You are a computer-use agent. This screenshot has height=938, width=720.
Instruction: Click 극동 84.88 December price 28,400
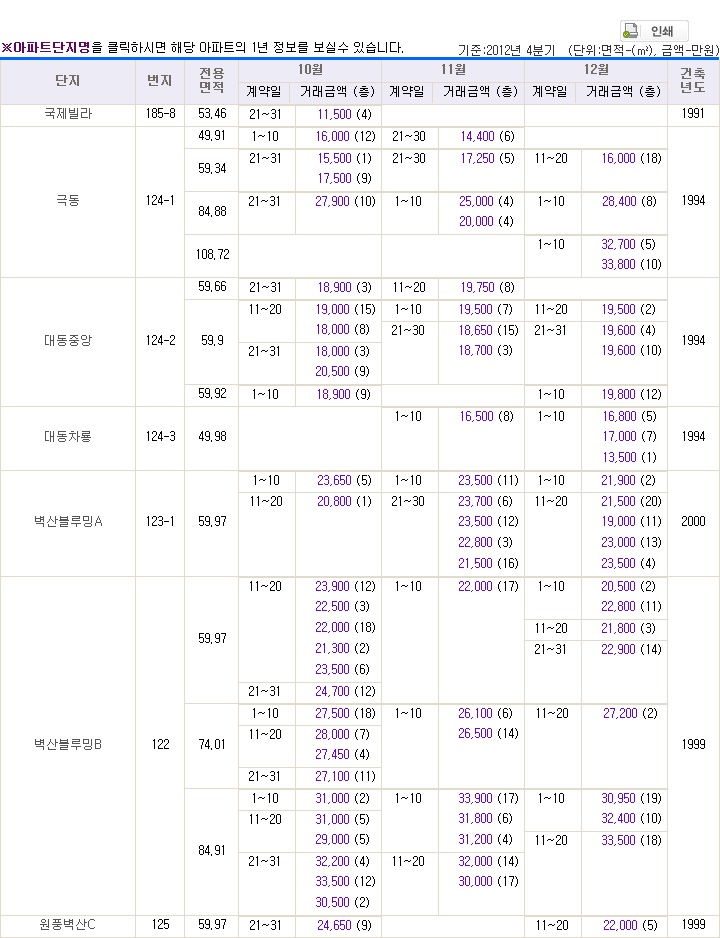coord(620,202)
